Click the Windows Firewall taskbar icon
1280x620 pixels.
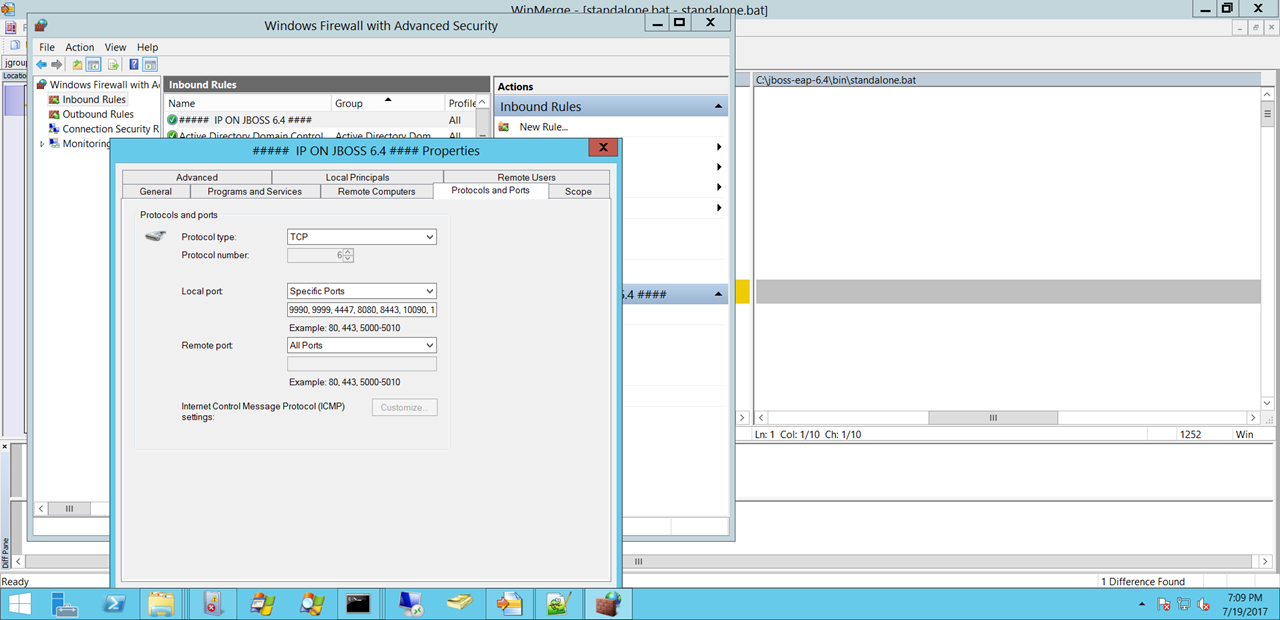point(607,604)
